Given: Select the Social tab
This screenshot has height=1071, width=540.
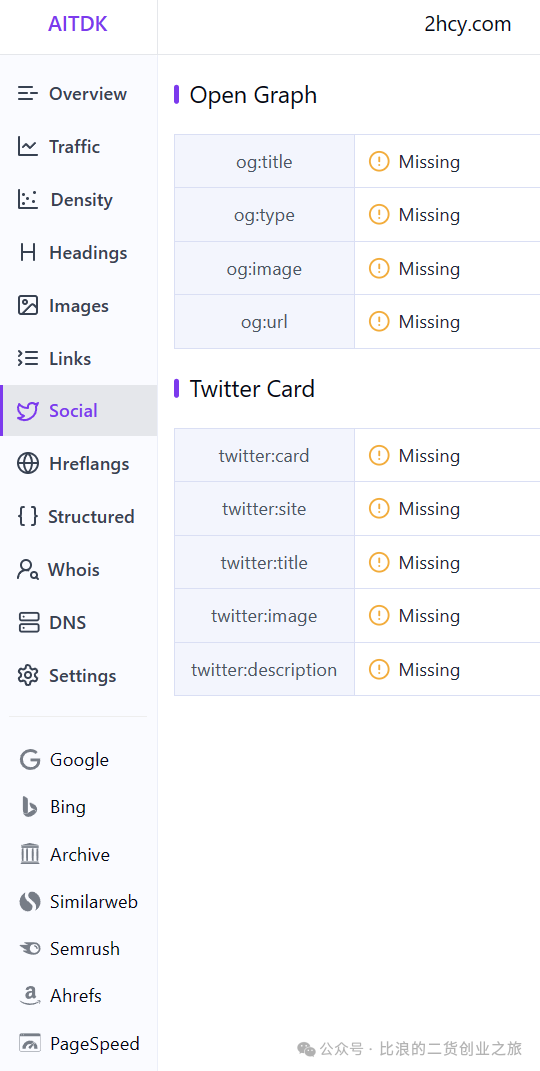Looking at the screenshot, I should coord(79,411).
